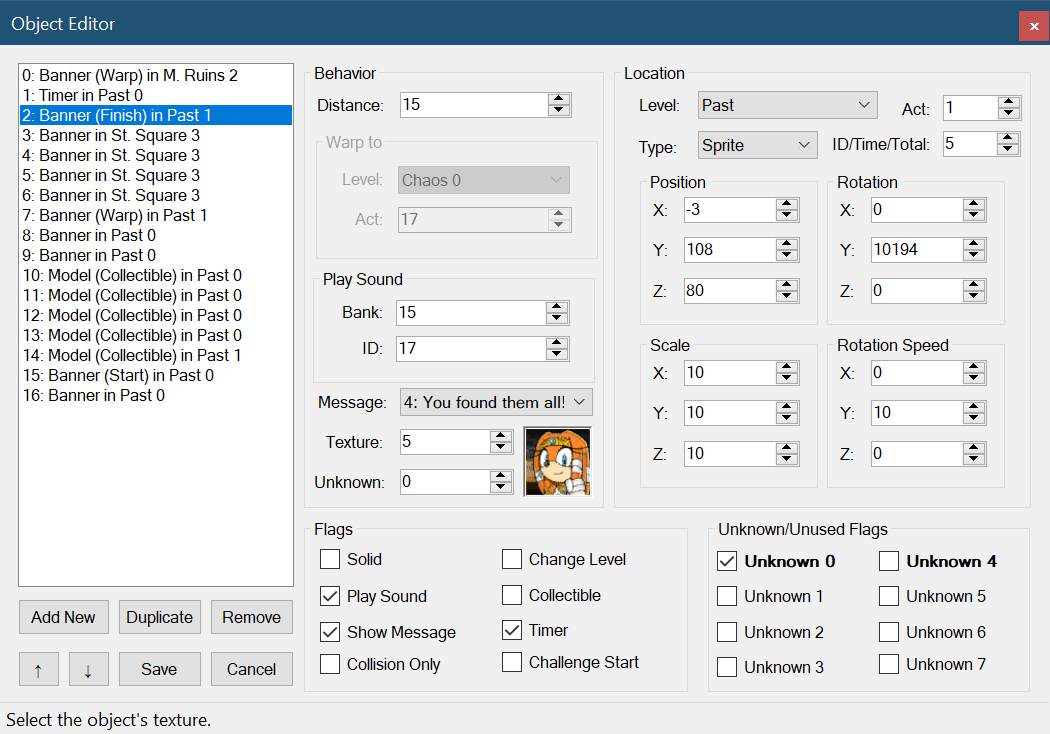1050x734 pixels.
Task: Enable the Solid flag checkbox
Action: (x=330, y=559)
